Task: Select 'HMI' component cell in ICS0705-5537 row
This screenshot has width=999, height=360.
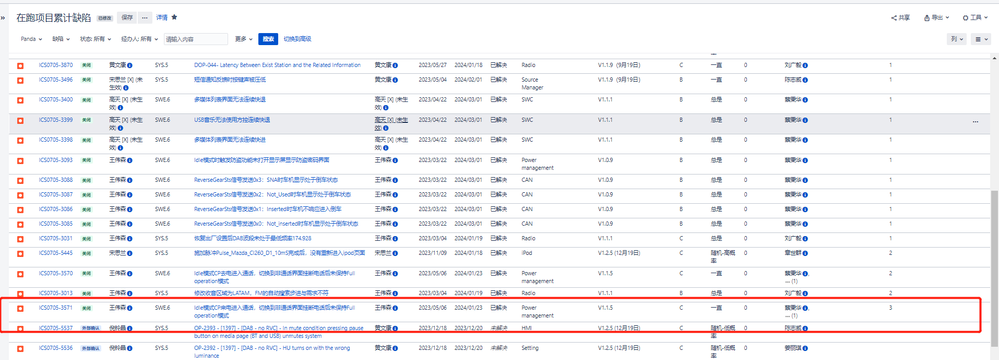Action: point(526,328)
